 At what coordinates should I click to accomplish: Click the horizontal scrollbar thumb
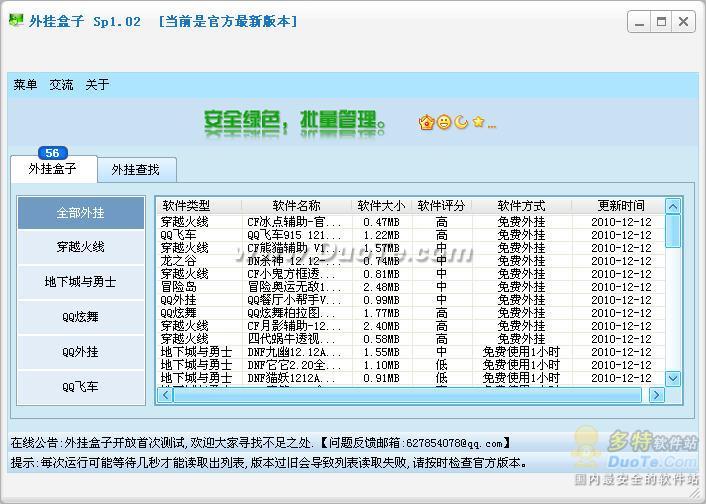(x=407, y=395)
